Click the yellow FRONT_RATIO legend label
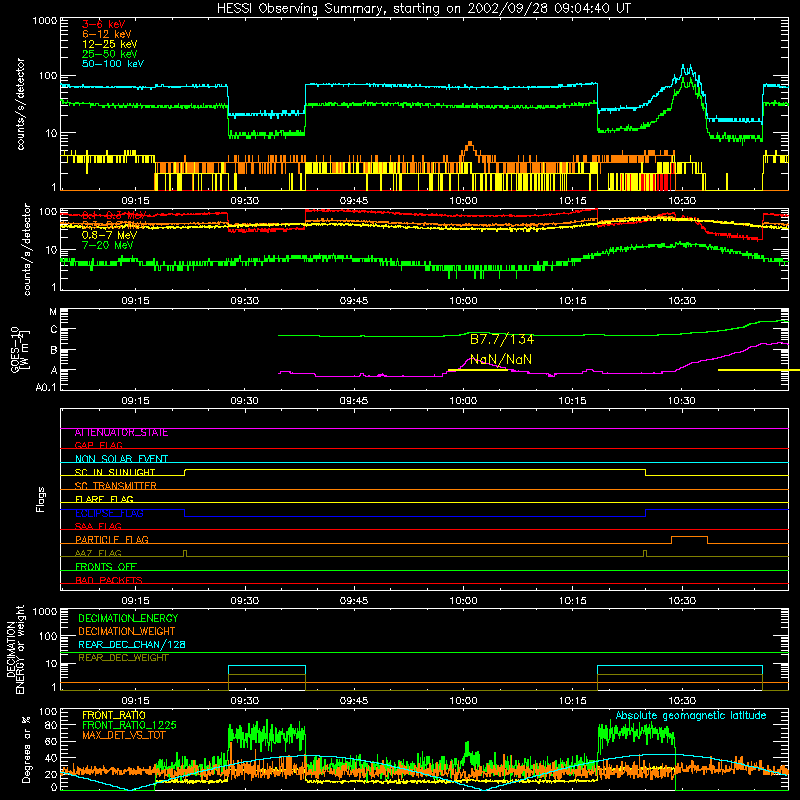Image resolution: width=800 pixels, height=800 pixels. pyautogui.click(x=114, y=715)
